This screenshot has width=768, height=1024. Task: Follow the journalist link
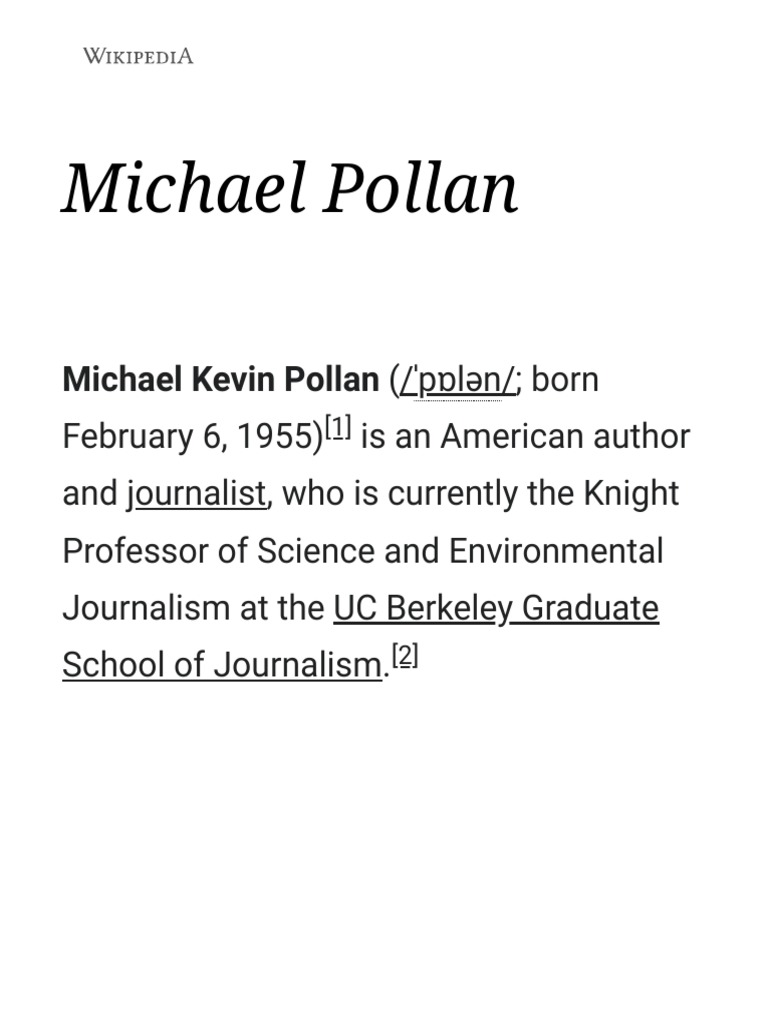(197, 494)
